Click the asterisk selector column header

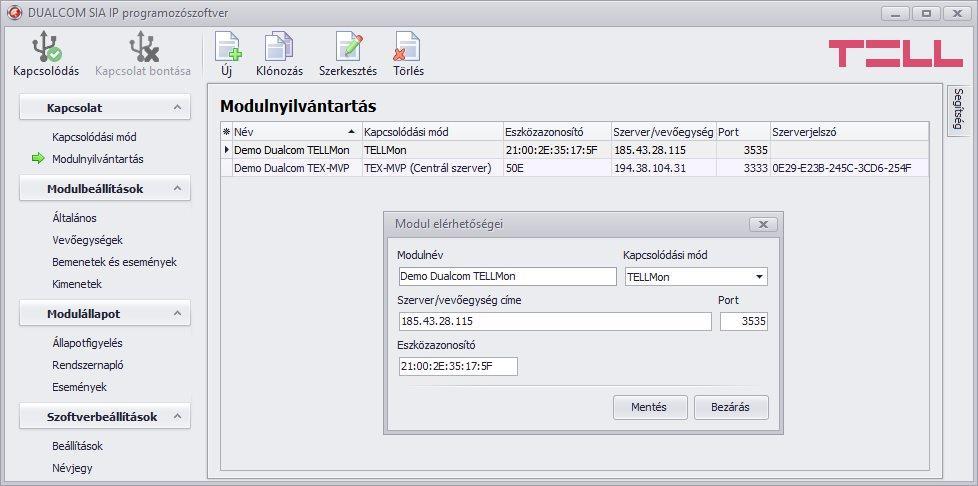point(226,132)
